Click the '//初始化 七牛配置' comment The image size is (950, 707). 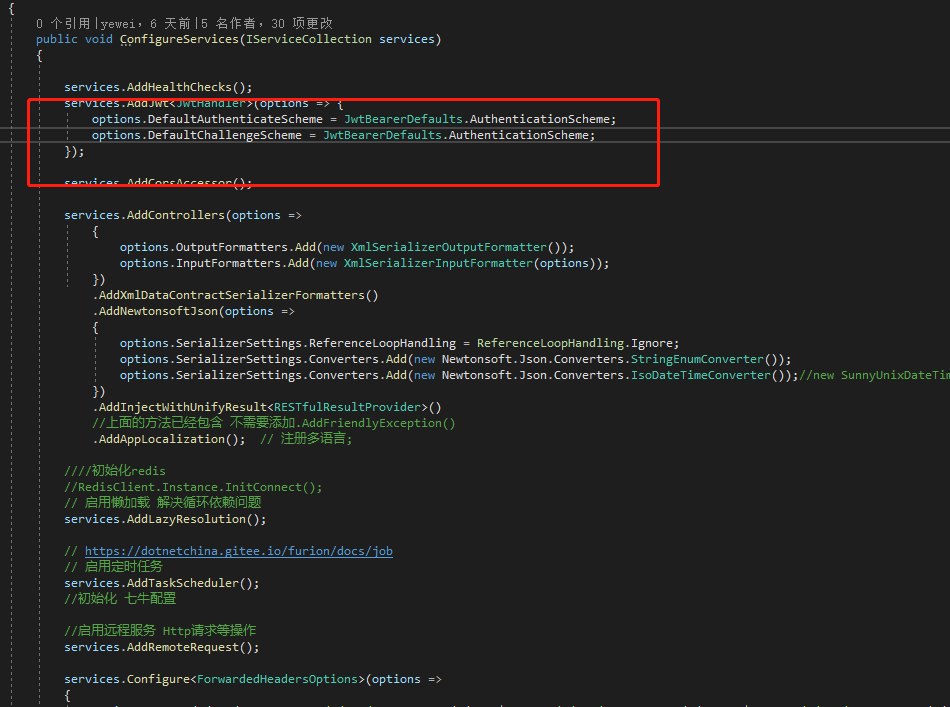click(x=120, y=599)
